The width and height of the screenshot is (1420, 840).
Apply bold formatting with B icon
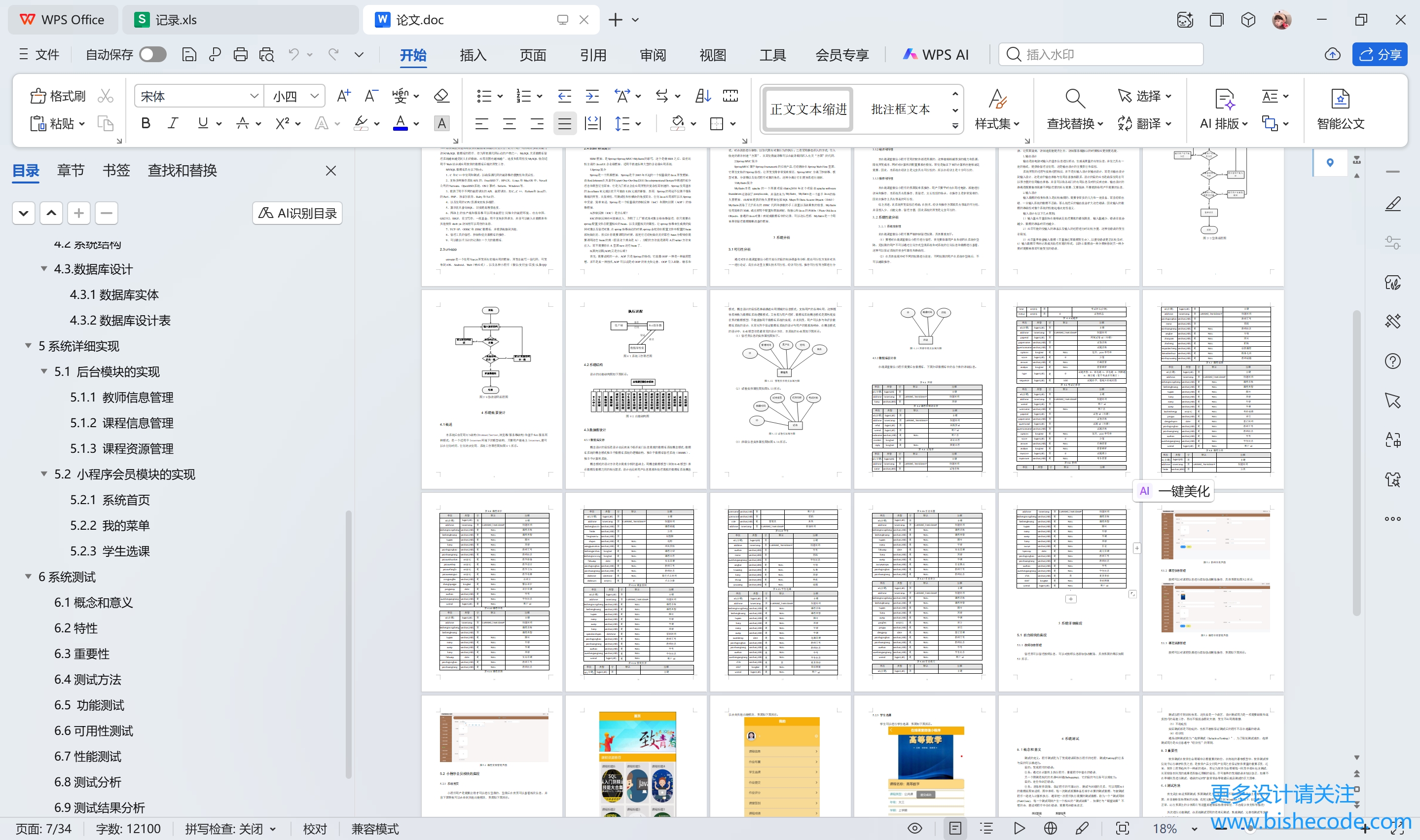click(146, 123)
